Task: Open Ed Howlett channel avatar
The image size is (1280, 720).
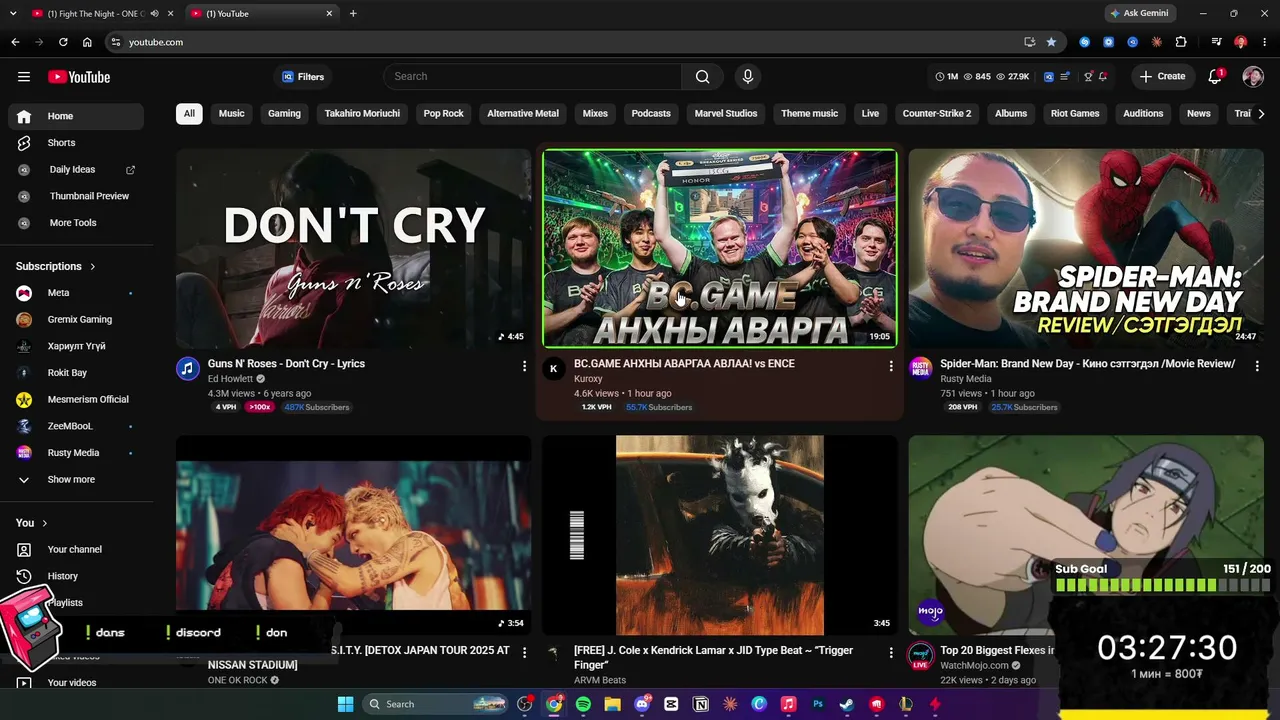Action: [188, 369]
